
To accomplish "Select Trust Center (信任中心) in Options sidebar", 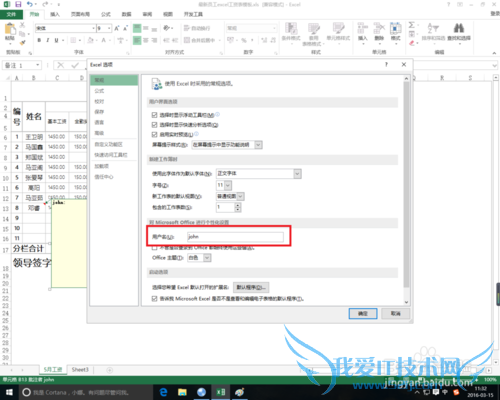I will pyautogui.click(x=104, y=177).
